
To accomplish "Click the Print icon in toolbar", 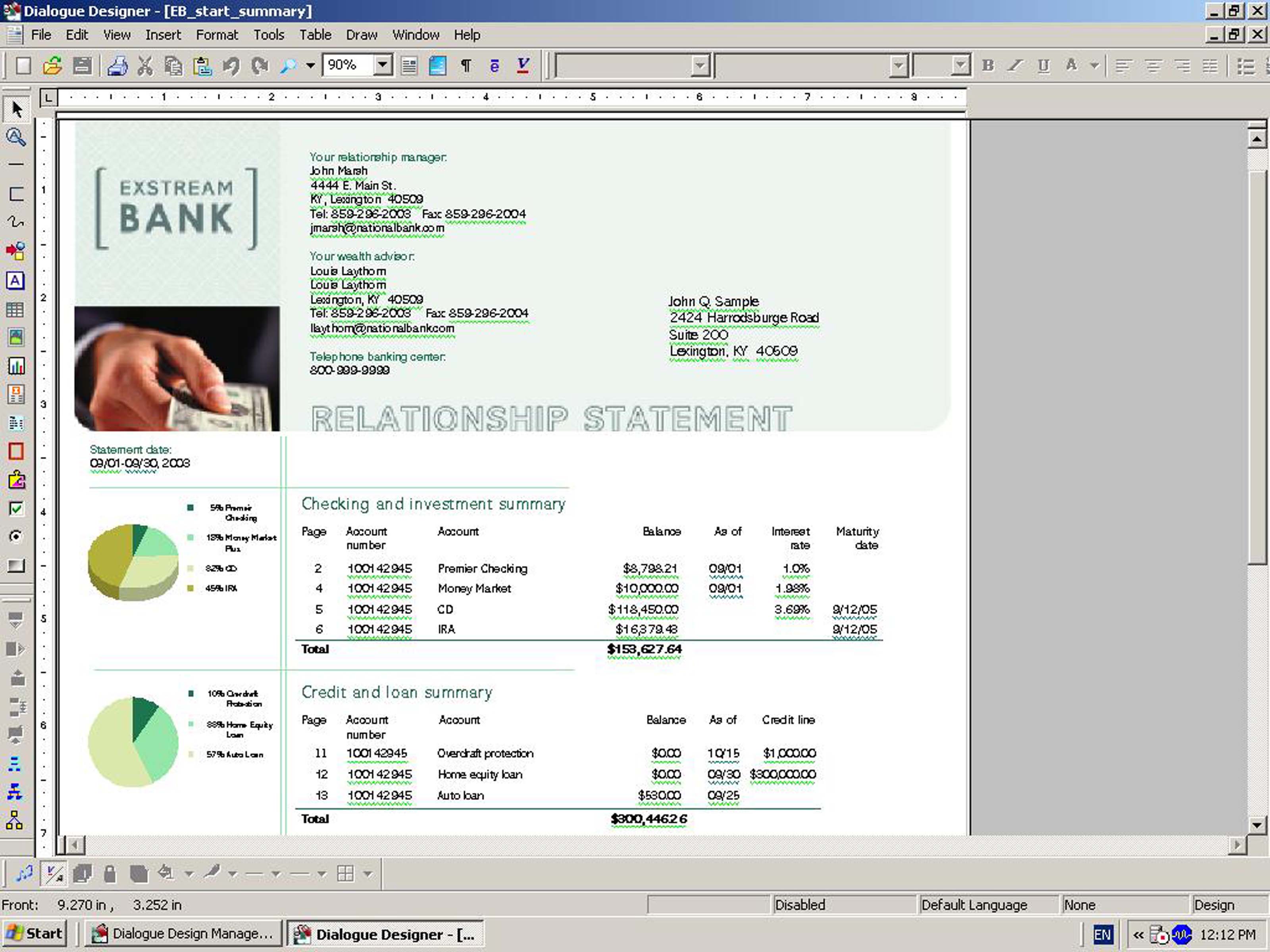I will (117, 66).
